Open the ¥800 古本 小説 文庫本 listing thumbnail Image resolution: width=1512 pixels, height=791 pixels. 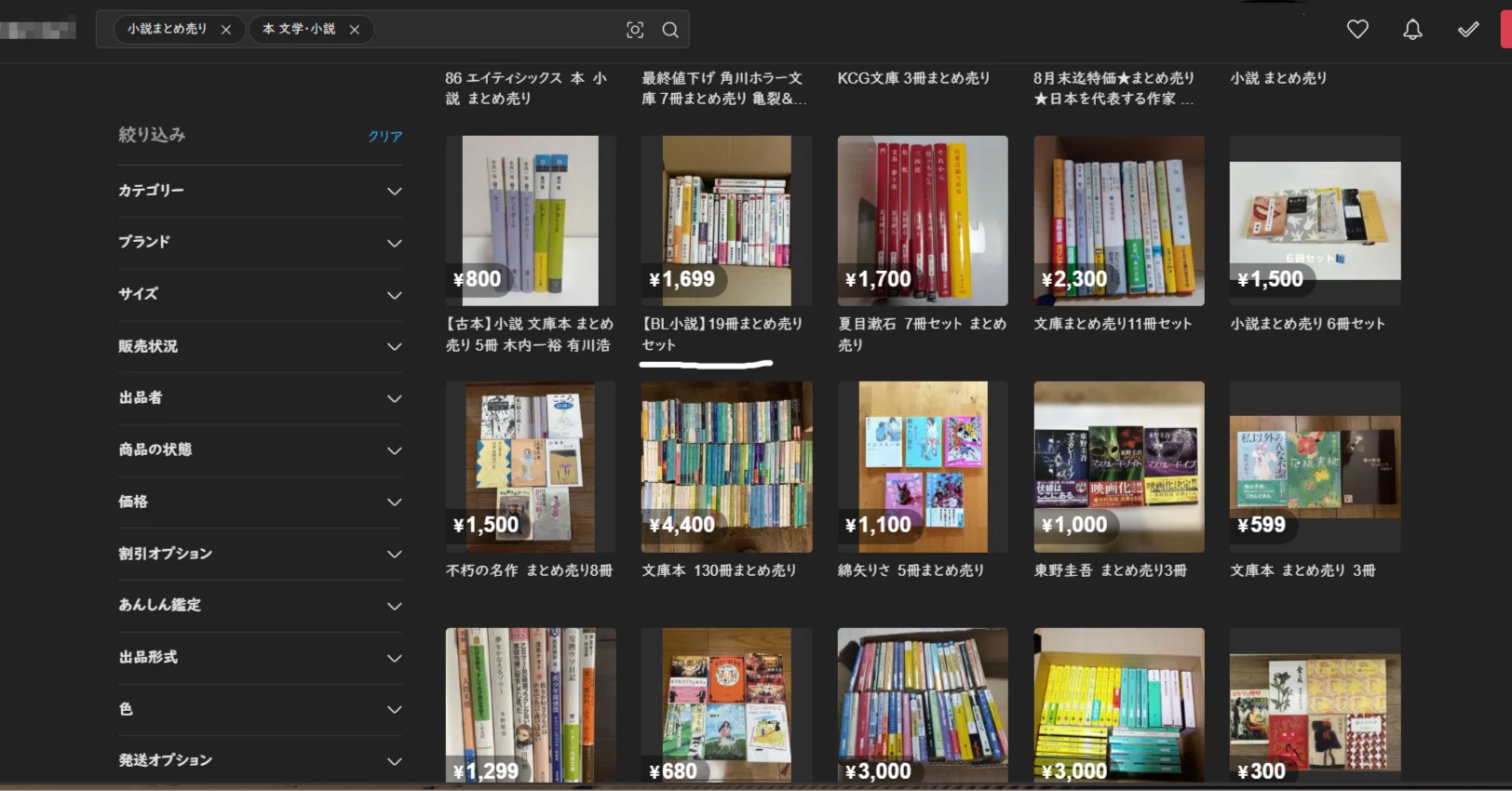click(531, 221)
